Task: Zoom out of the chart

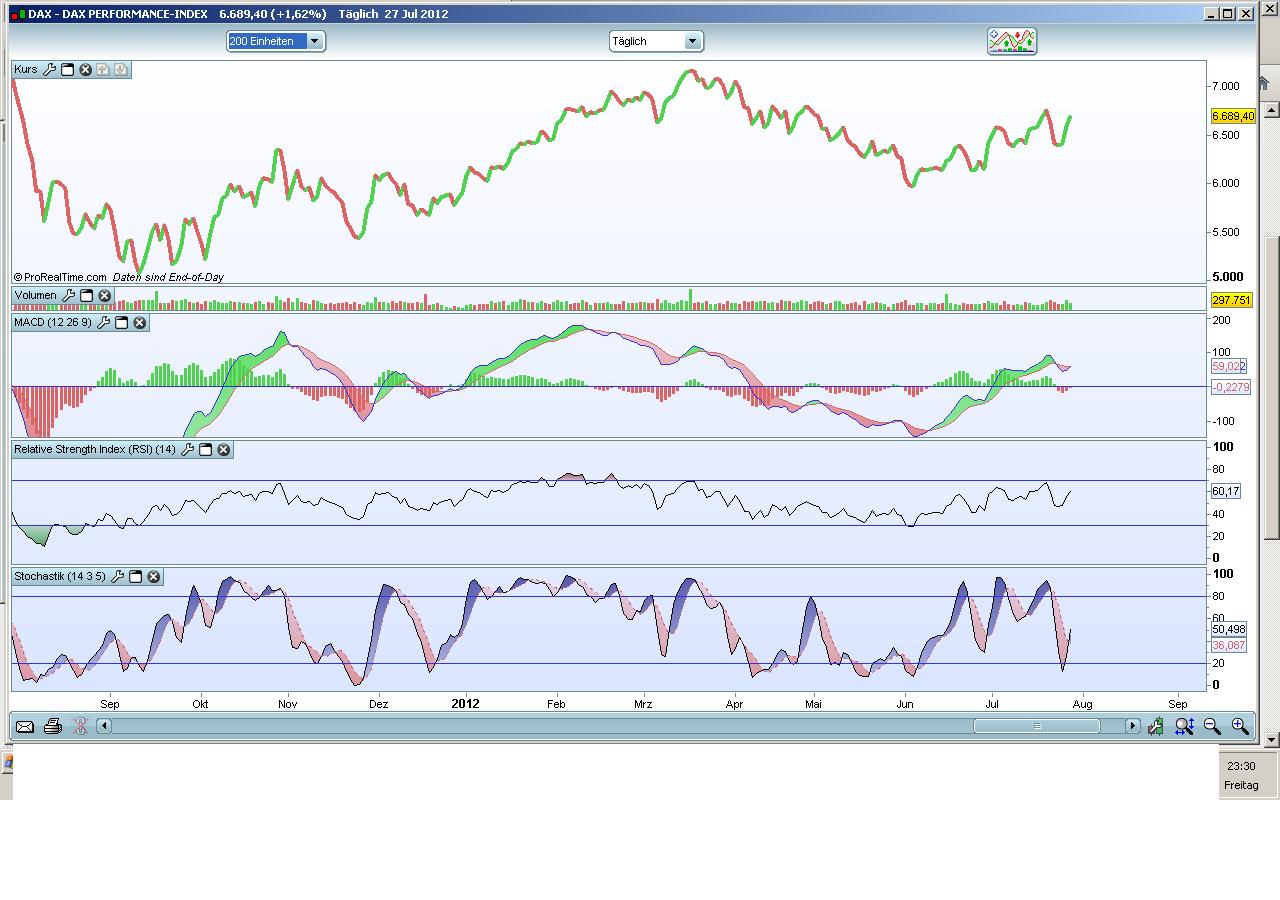Action: 1212,727
